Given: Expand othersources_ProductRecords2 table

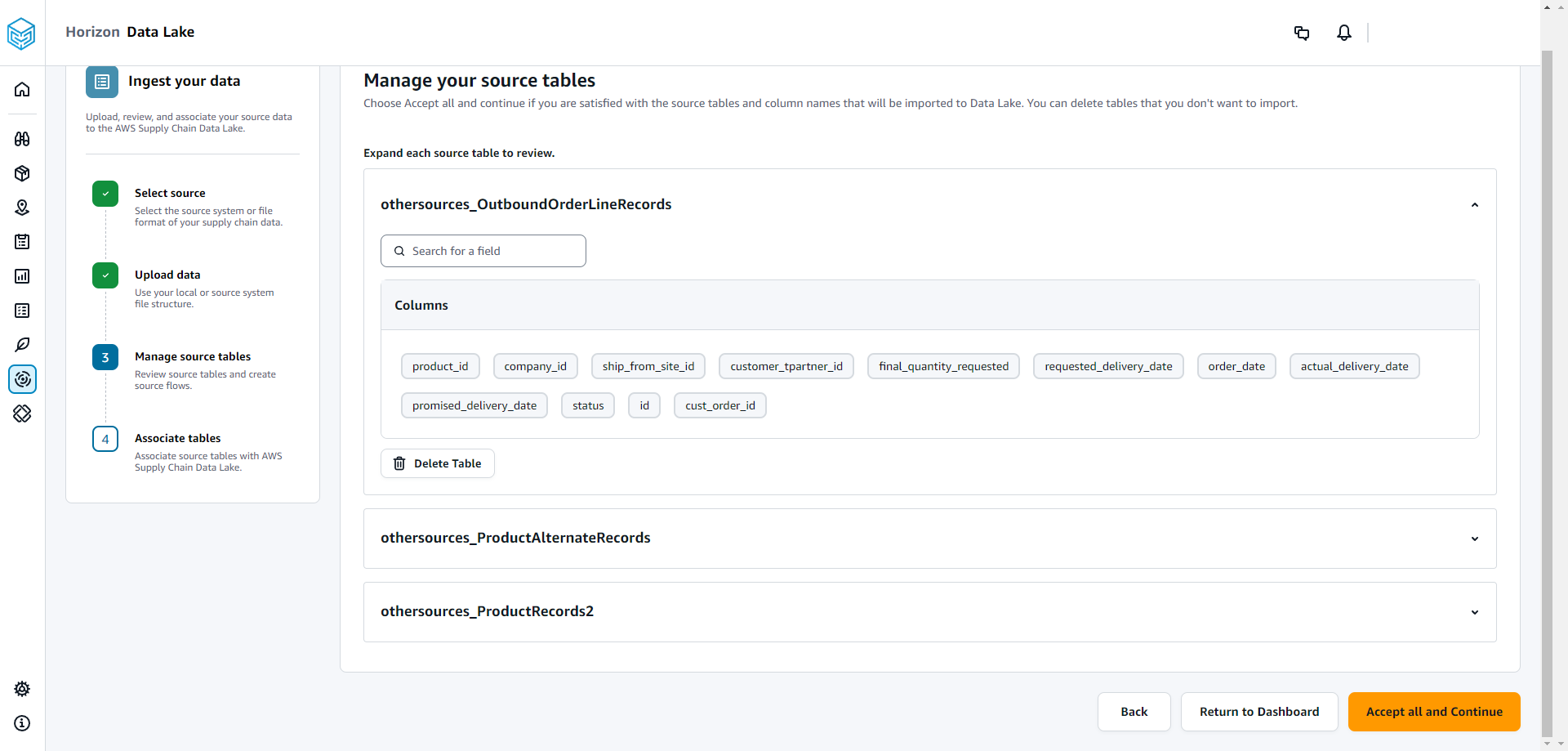Looking at the screenshot, I should [1474, 611].
